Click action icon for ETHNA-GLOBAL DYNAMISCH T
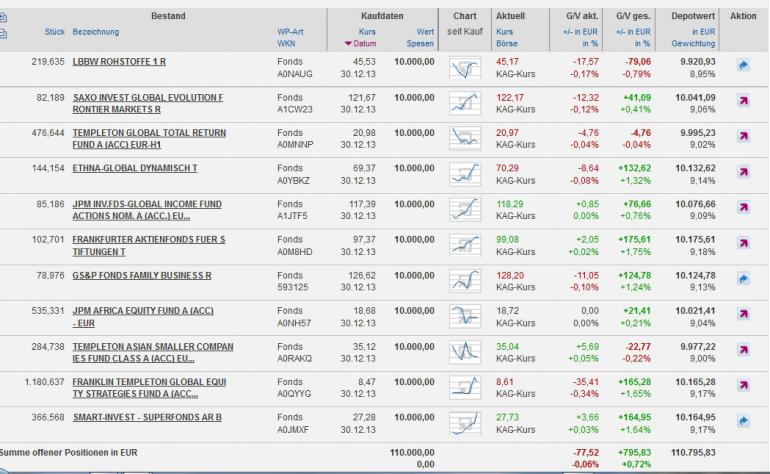770x474 pixels. pos(743,173)
